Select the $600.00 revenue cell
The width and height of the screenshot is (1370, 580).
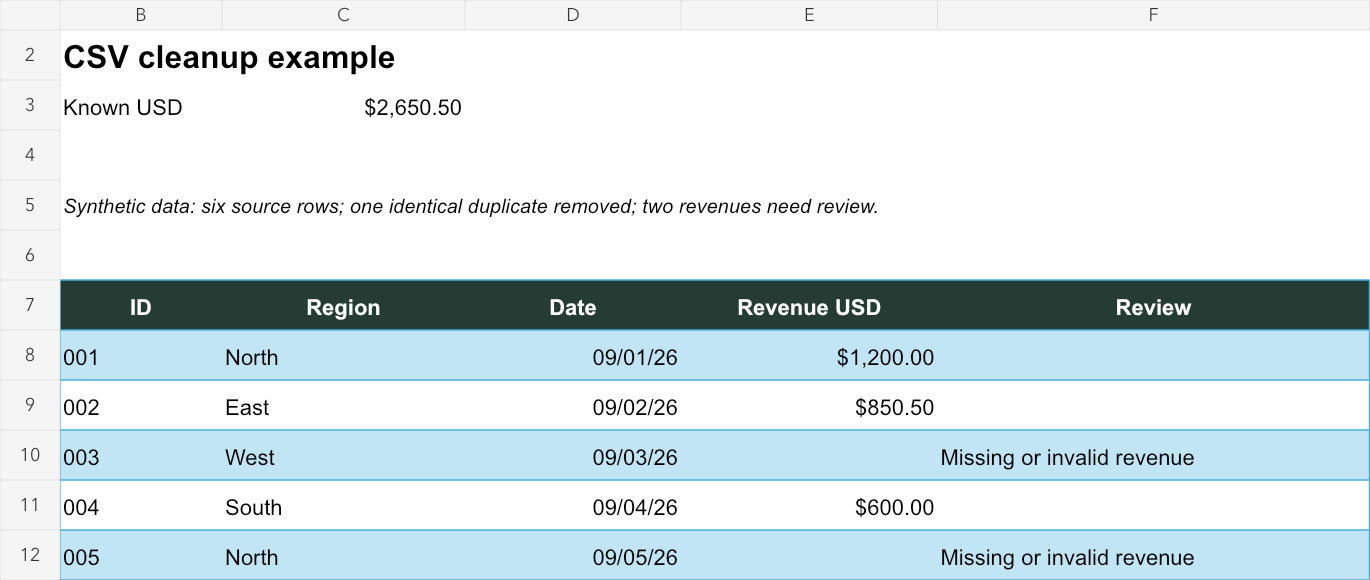click(809, 505)
